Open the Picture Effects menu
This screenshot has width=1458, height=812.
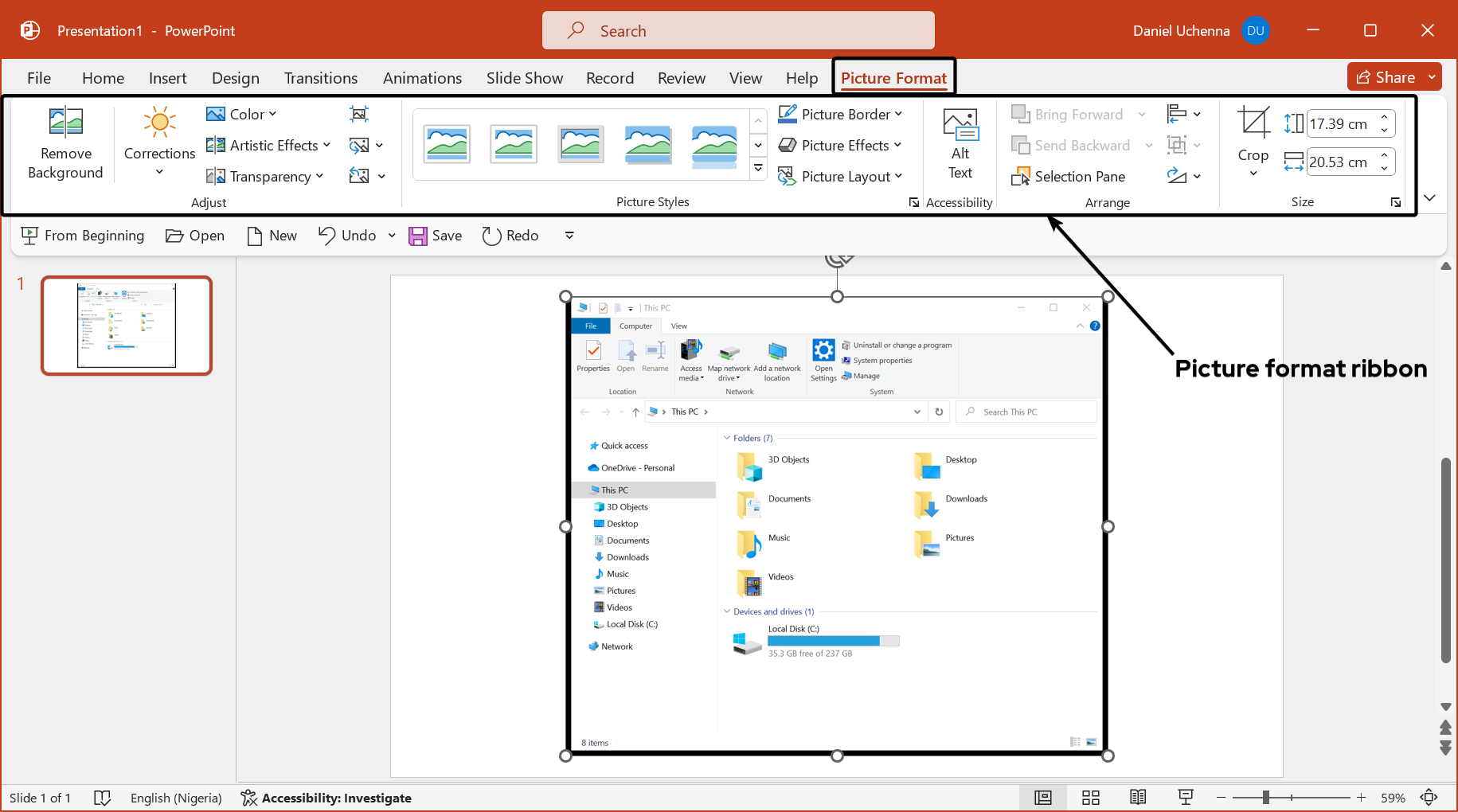coord(840,145)
